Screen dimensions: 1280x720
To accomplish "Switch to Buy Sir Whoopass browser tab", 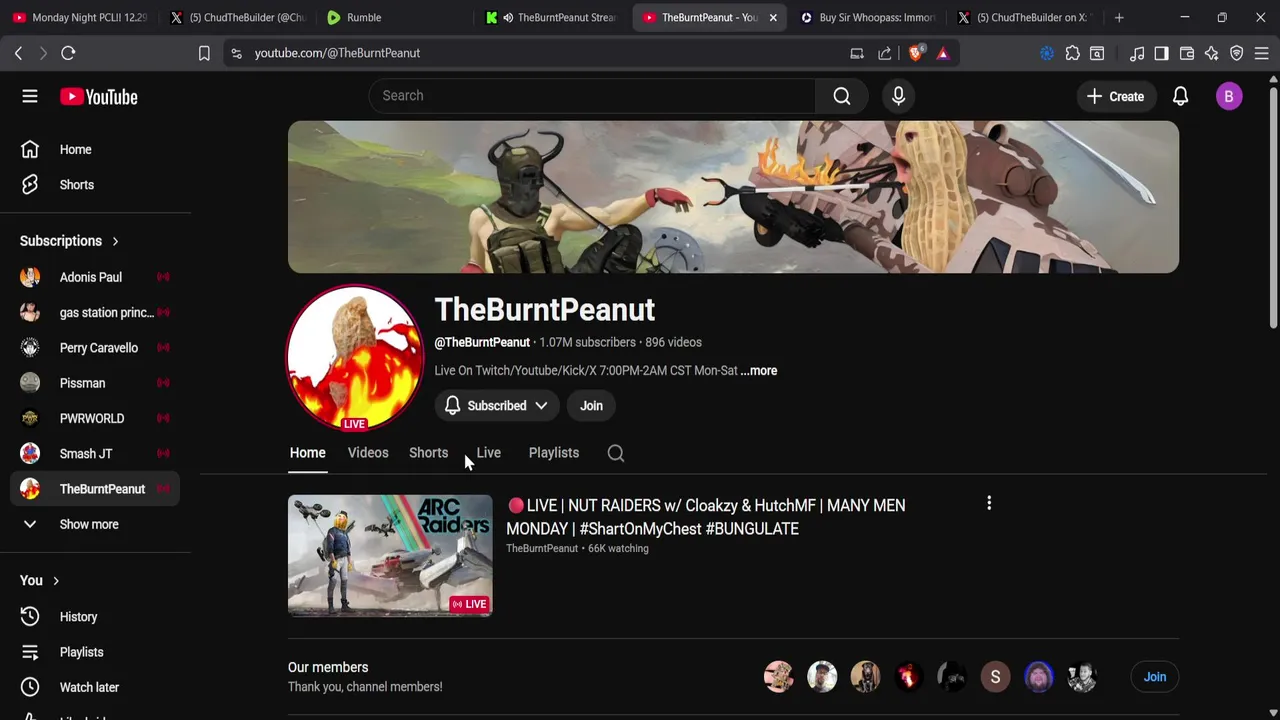I will pos(868,17).
